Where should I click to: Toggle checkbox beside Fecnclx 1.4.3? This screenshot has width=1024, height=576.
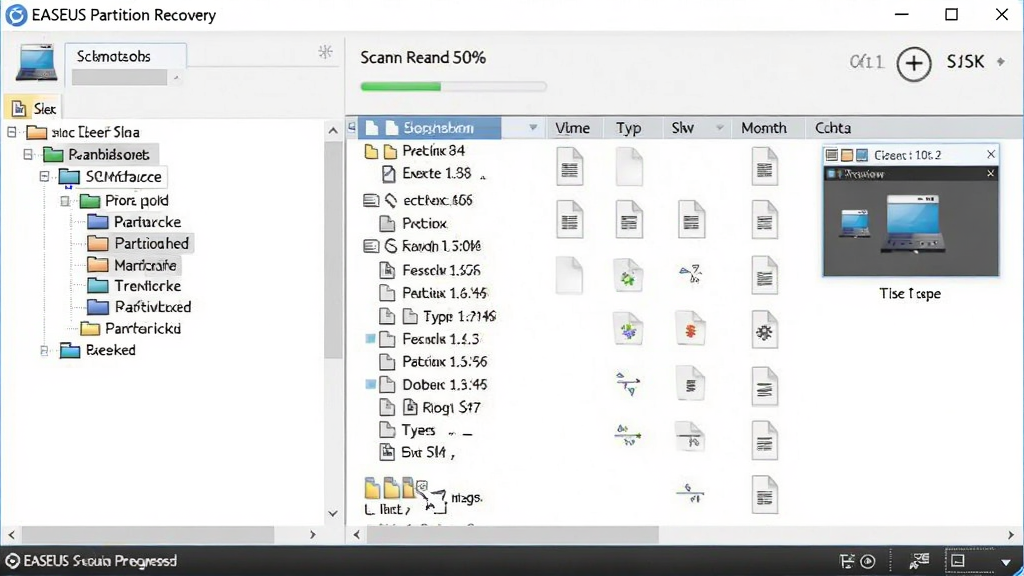(x=370, y=338)
